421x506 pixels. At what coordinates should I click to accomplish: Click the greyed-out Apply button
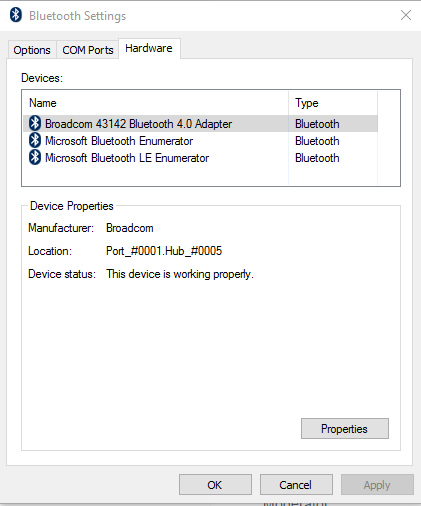(x=377, y=485)
